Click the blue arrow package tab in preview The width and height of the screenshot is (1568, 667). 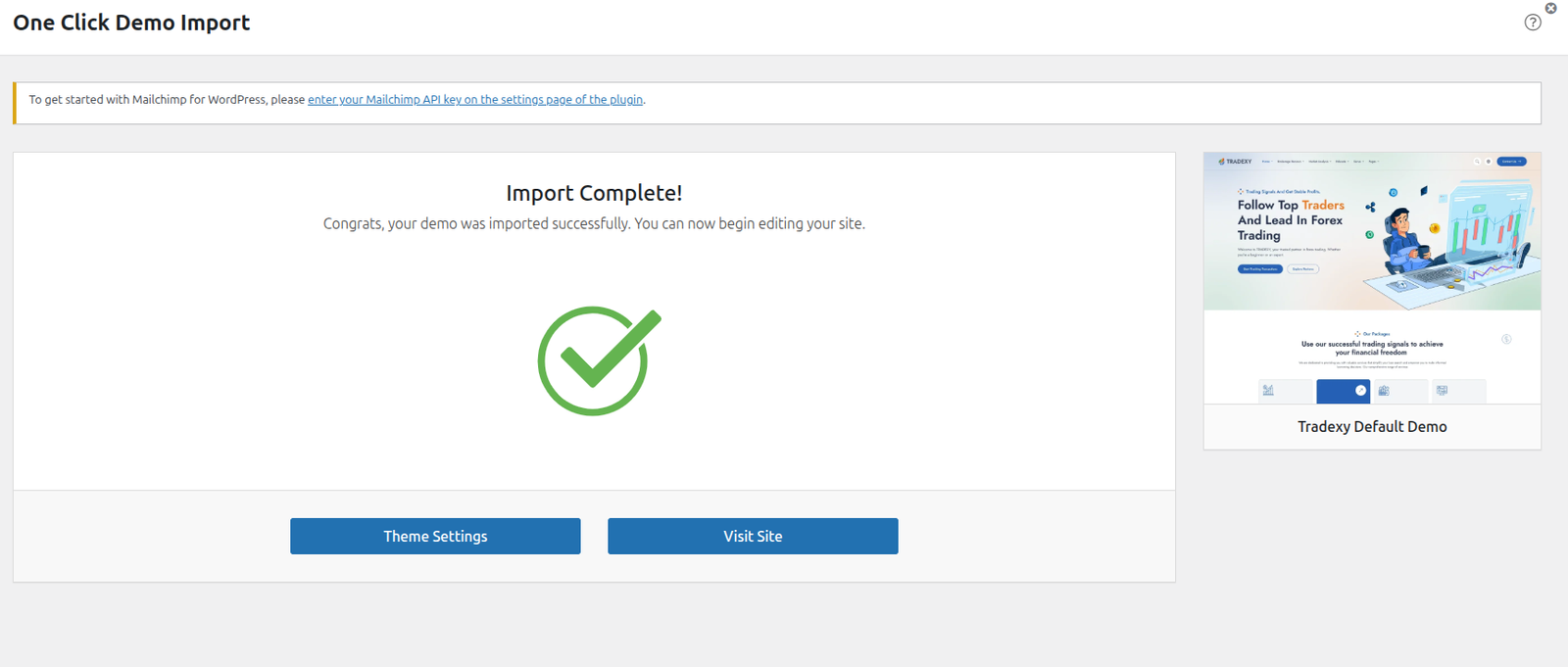(1343, 391)
